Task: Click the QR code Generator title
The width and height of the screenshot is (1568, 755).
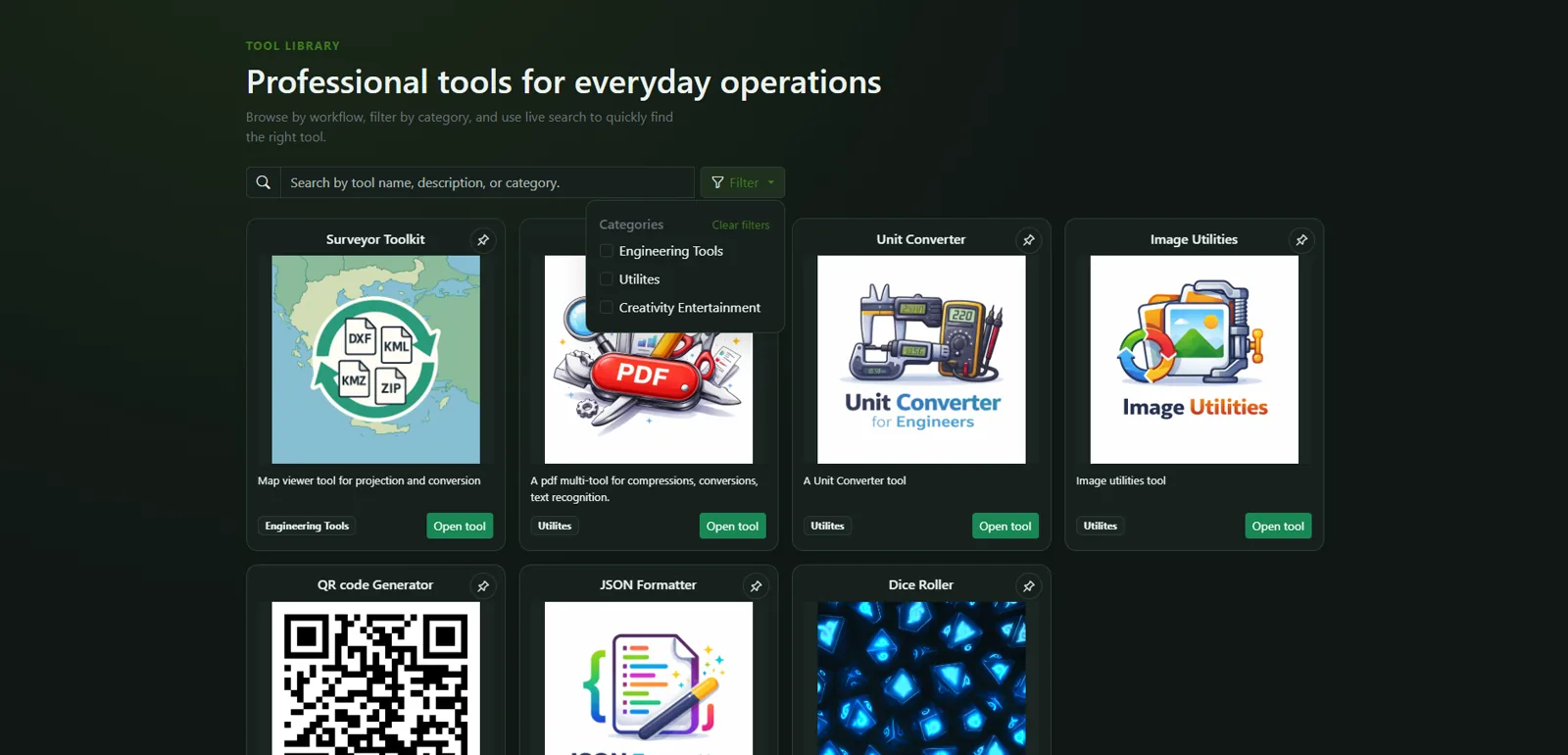Action: [x=375, y=585]
